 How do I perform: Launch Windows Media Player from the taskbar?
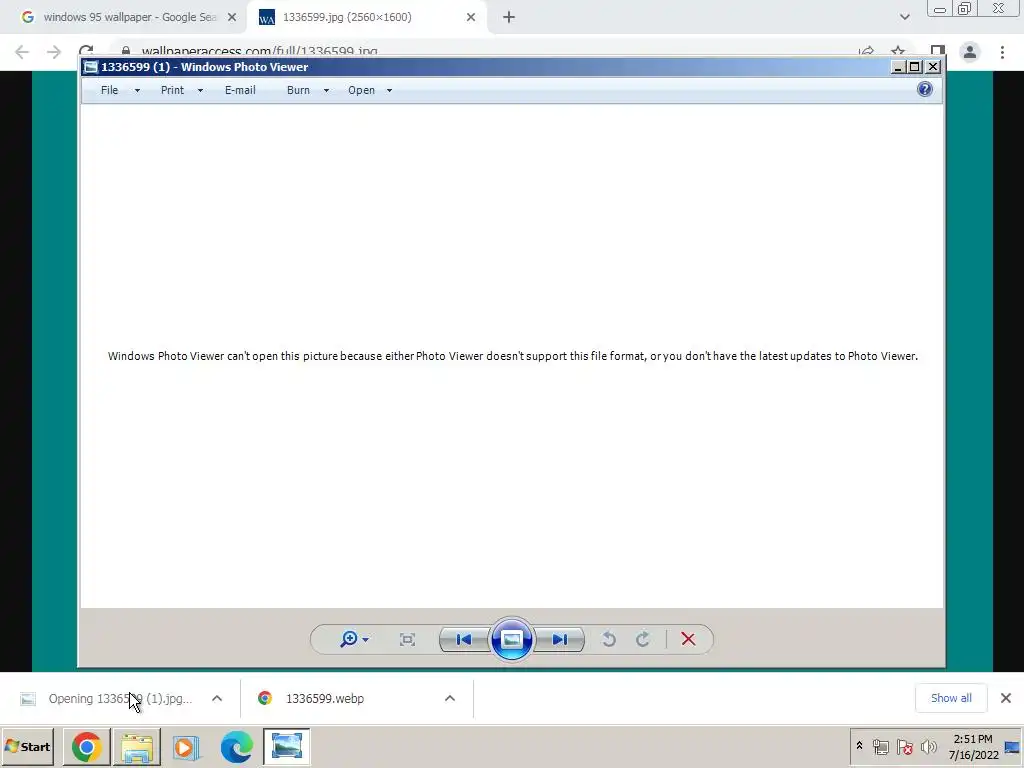coord(186,746)
